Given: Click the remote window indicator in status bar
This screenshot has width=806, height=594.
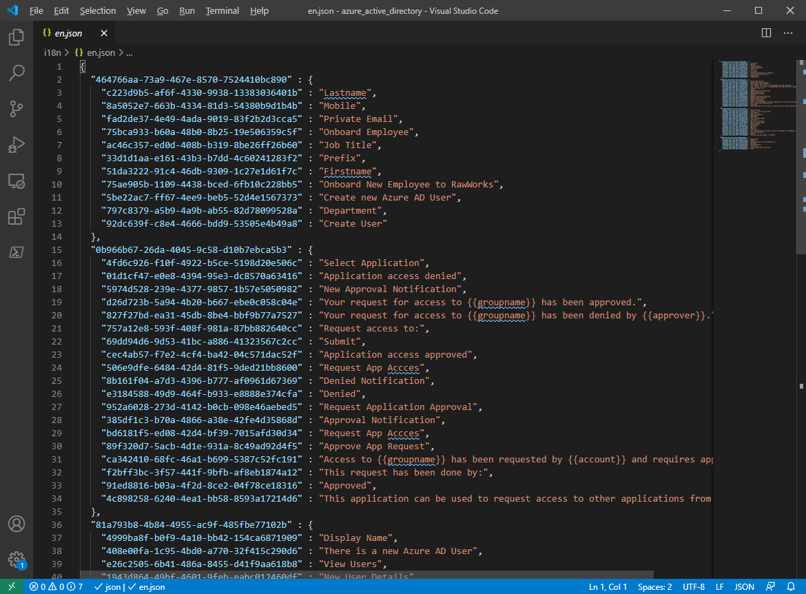Looking at the screenshot, I should click(11, 587).
